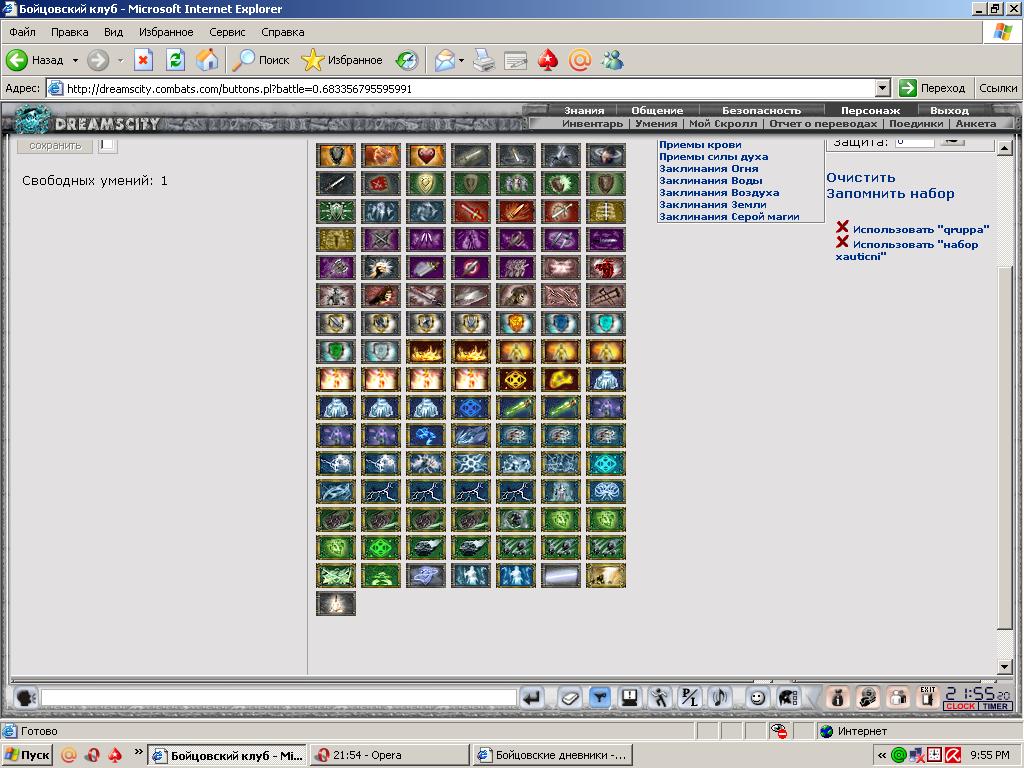Image resolution: width=1024 pixels, height=768 pixels.
Task: Click the EXIT door icon near clock
Action: coord(928,697)
